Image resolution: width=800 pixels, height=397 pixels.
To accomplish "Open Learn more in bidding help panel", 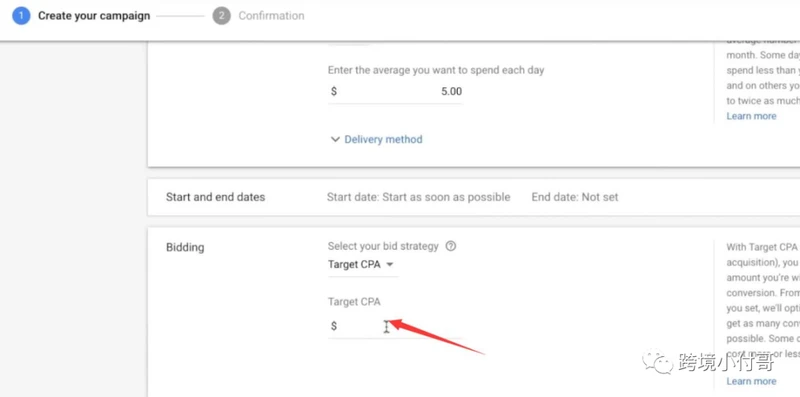I will click(x=751, y=381).
